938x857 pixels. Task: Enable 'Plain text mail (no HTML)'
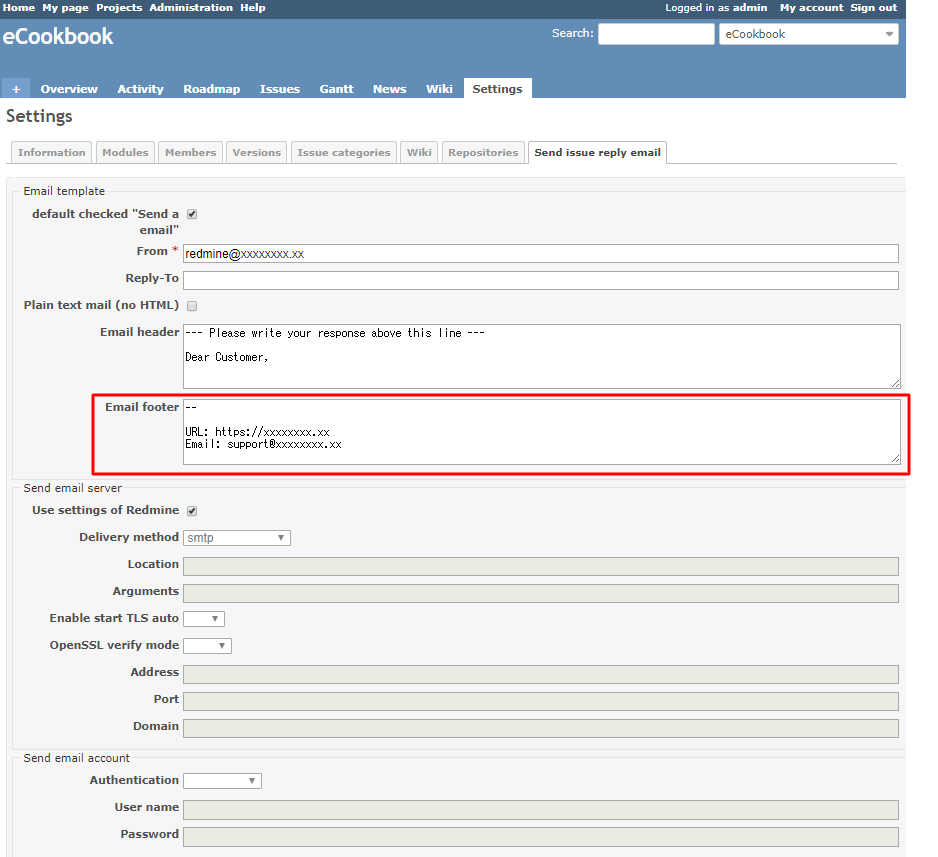pos(191,305)
